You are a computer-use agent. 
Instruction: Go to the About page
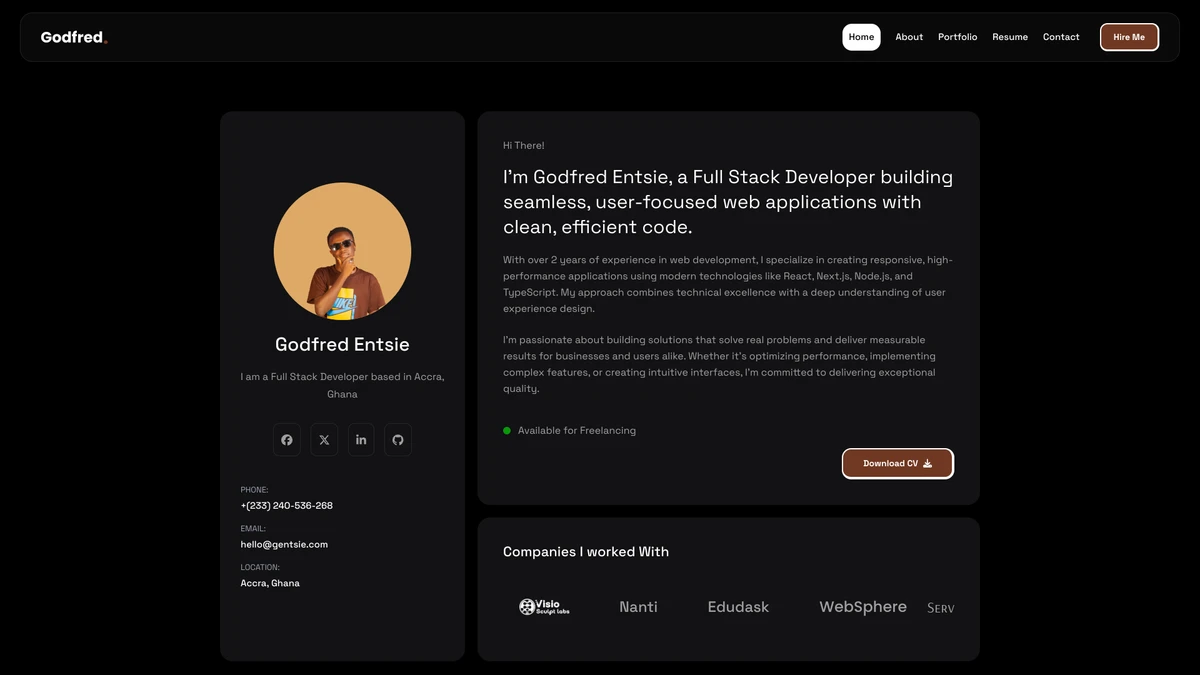pyautogui.click(x=909, y=37)
